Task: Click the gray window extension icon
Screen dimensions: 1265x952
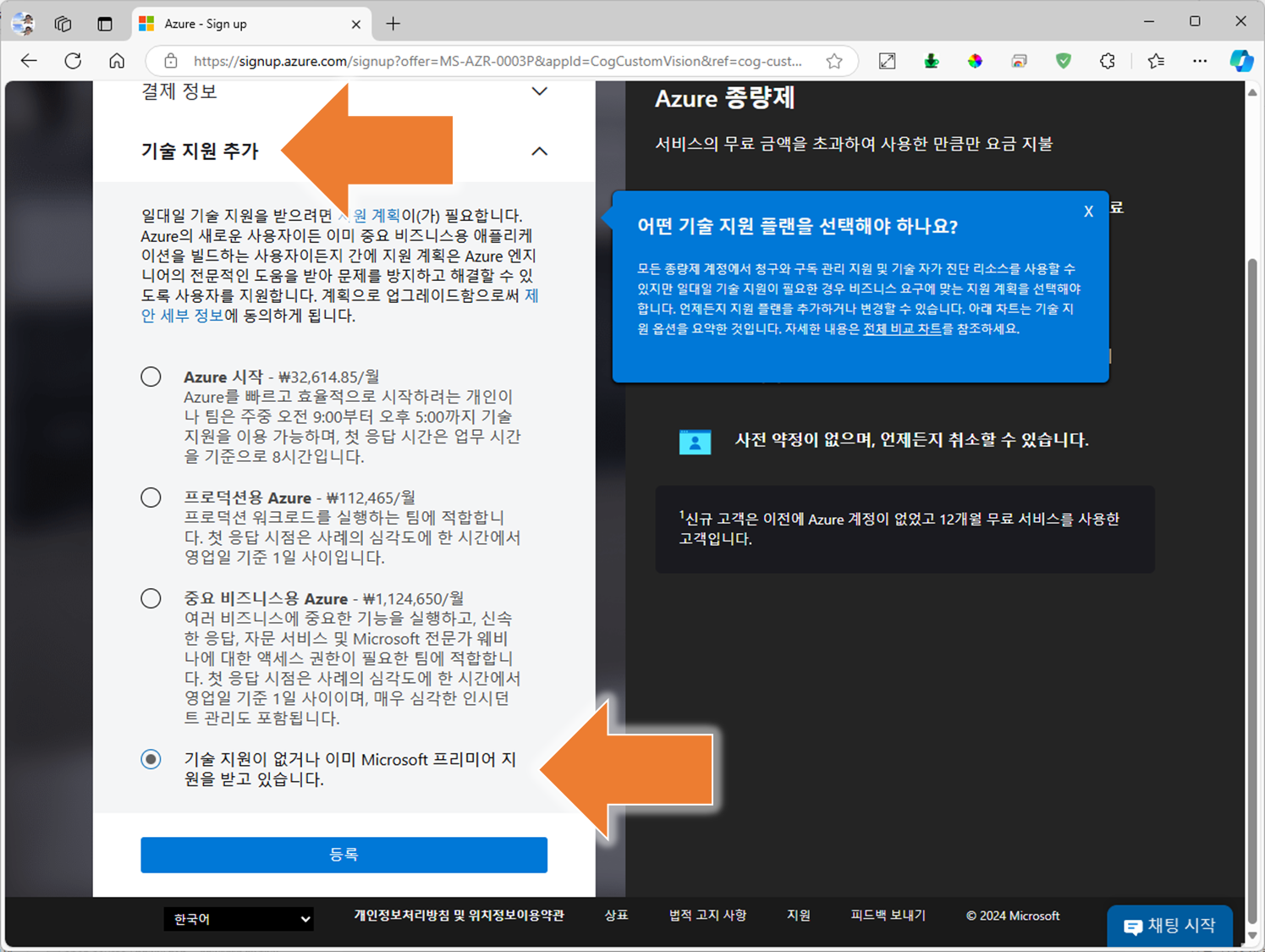Action: click(1019, 61)
